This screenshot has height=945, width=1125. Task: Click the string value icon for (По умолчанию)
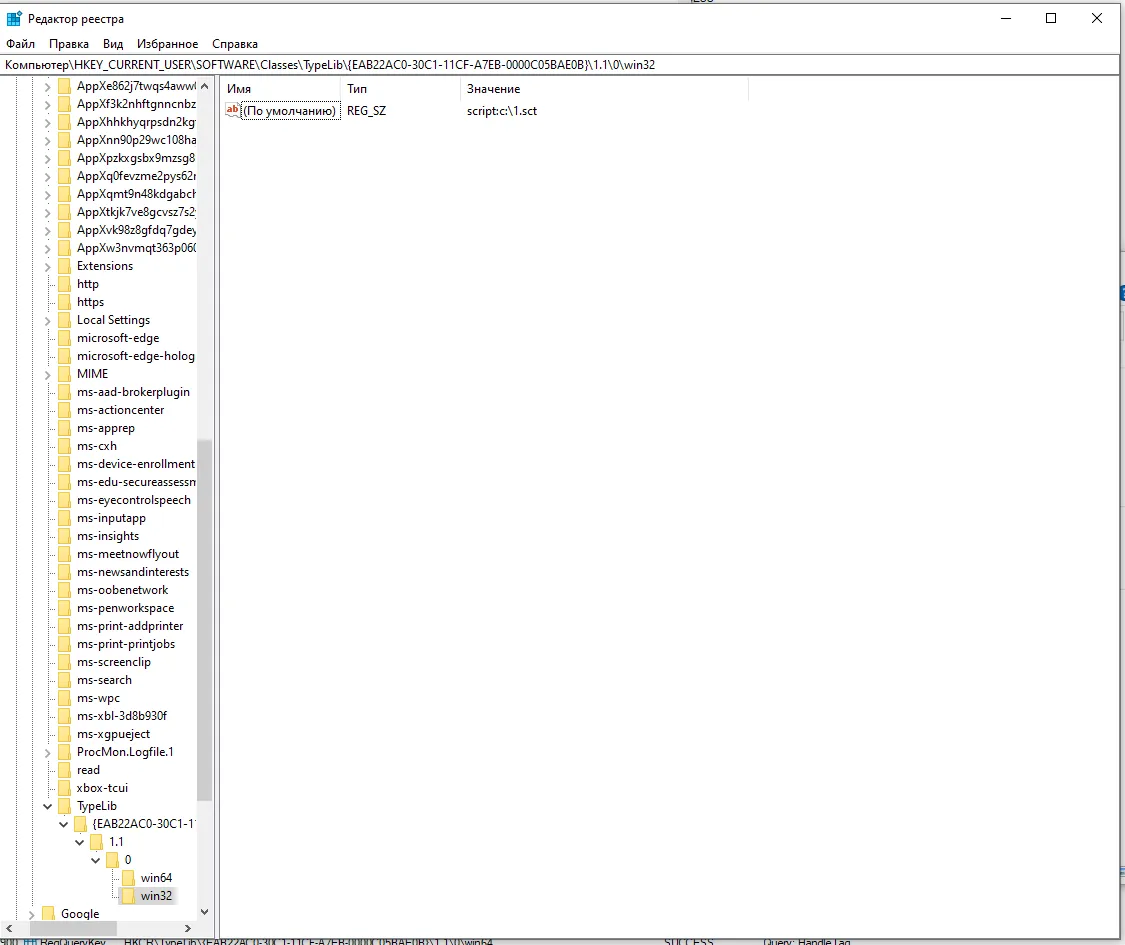pos(233,111)
